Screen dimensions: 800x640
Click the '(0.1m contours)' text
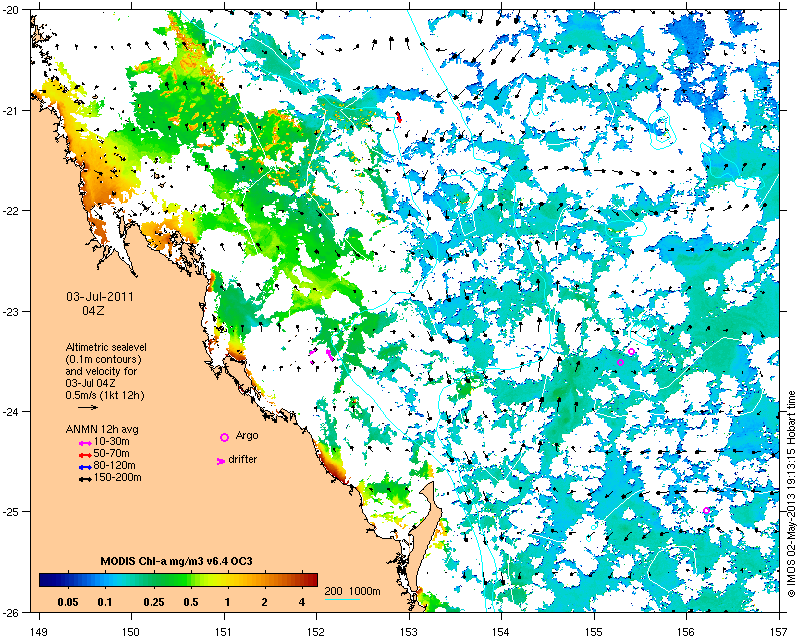click(104, 359)
